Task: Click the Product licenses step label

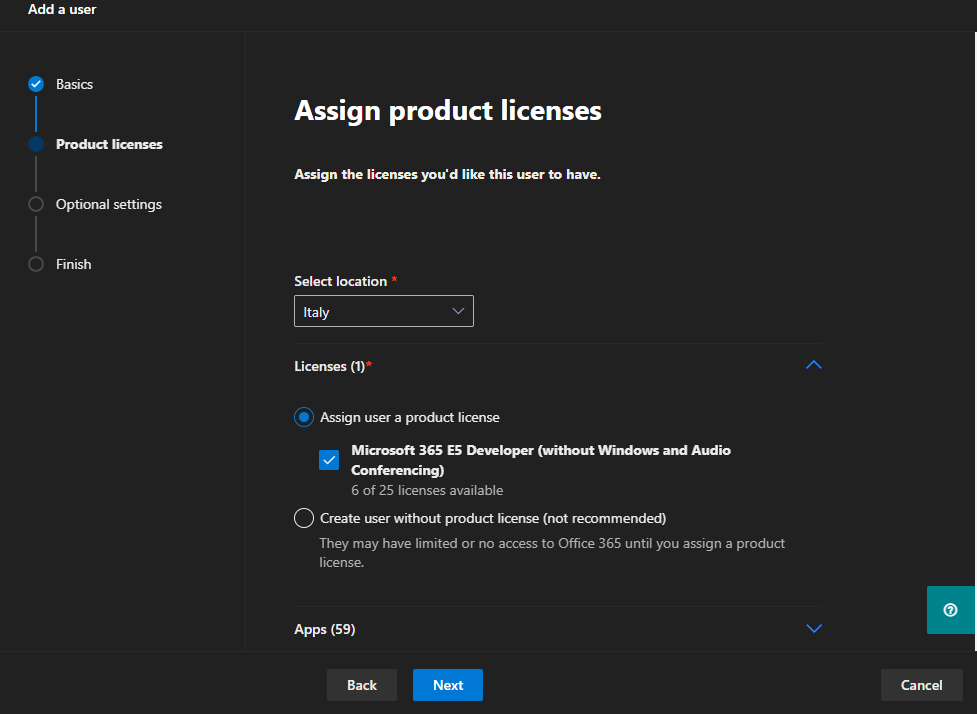Action: [x=109, y=144]
